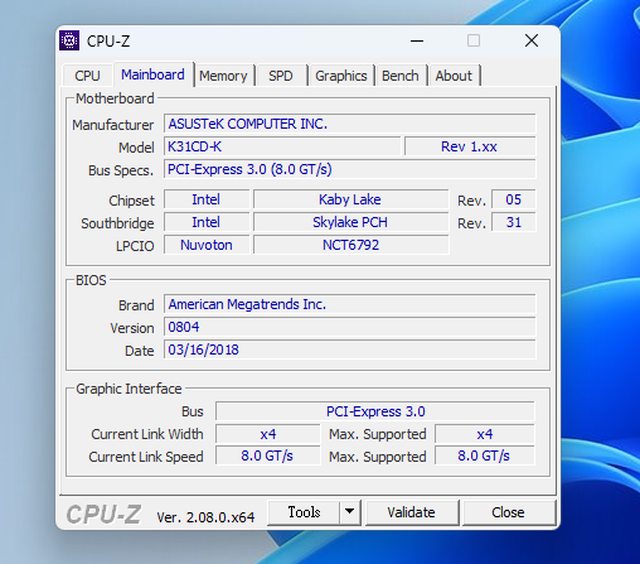Image resolution: width=640 pixels, height=564 pixels.
Task: Click the BIOS version 0804 field
Action: click(x=349, y=327)
